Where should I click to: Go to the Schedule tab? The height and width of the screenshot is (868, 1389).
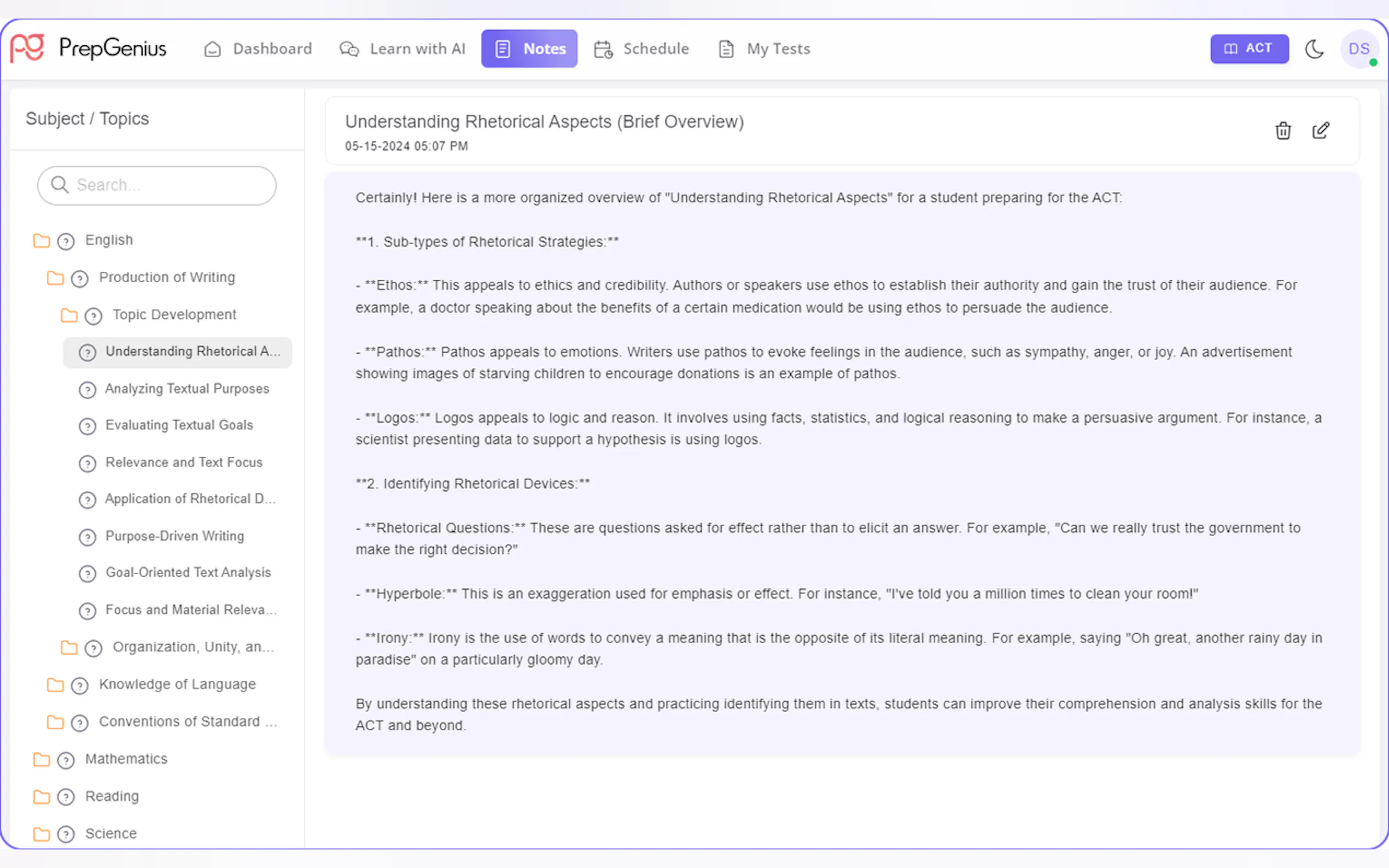tap(641, 49)
